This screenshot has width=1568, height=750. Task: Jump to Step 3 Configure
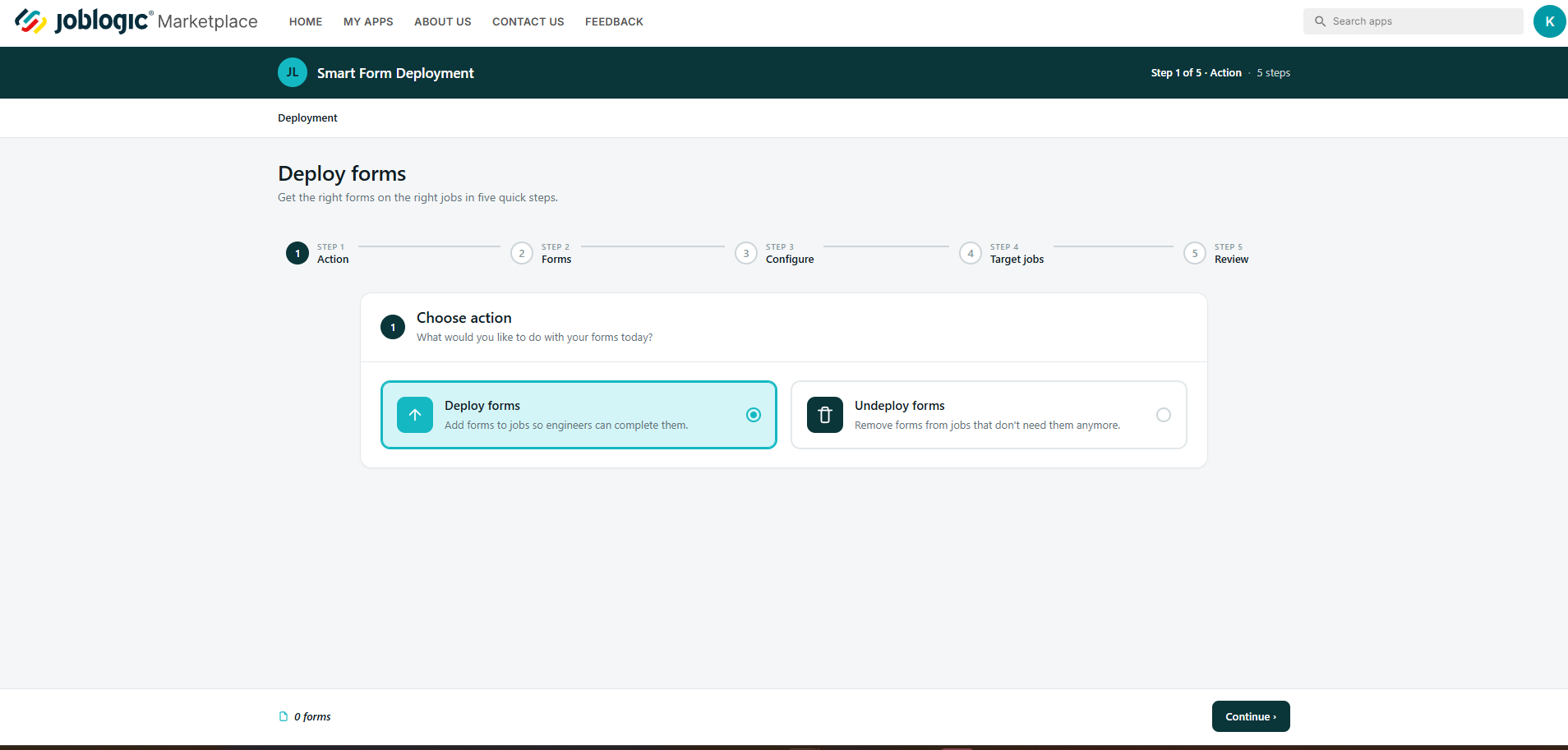(774, 253)
